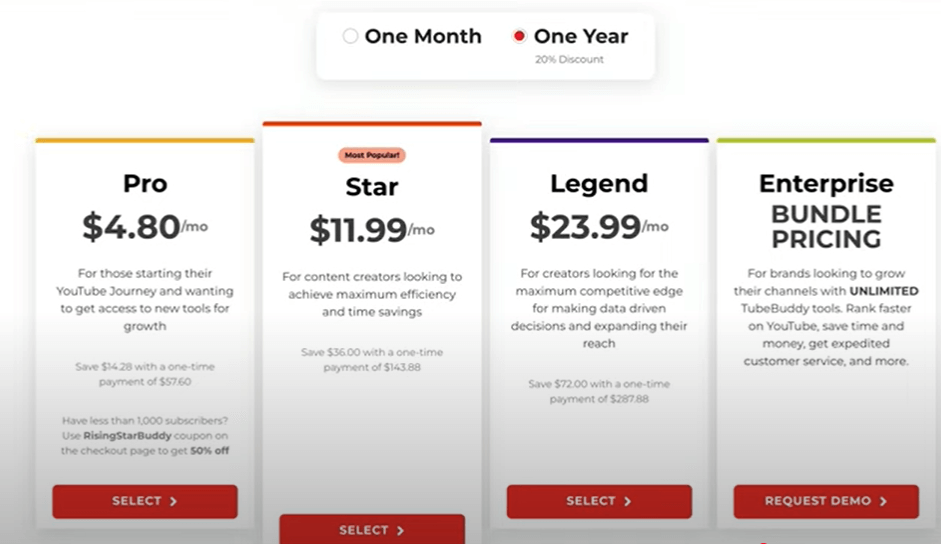Click the Pro plan title
Viewport: 941px width, 544px height.
(145, 184)
